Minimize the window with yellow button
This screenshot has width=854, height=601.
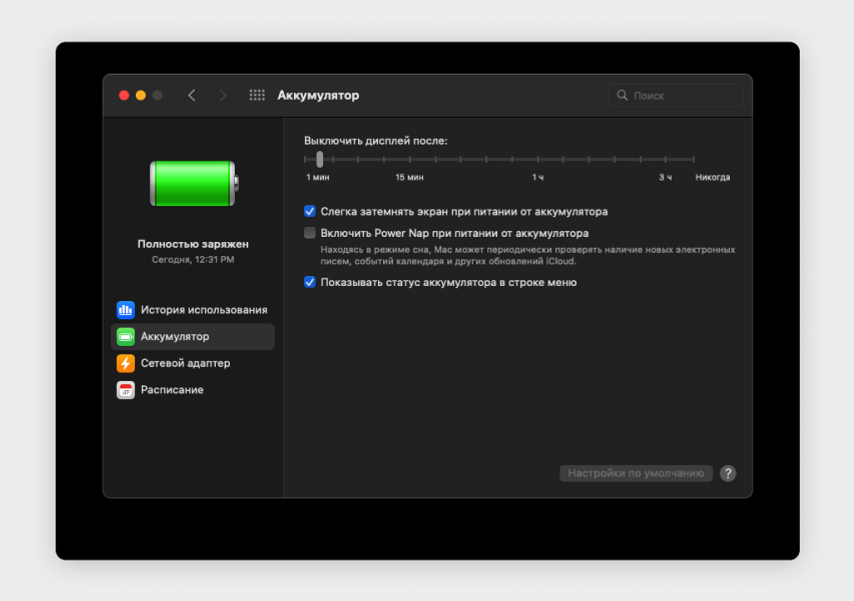(x=141, y=95)
